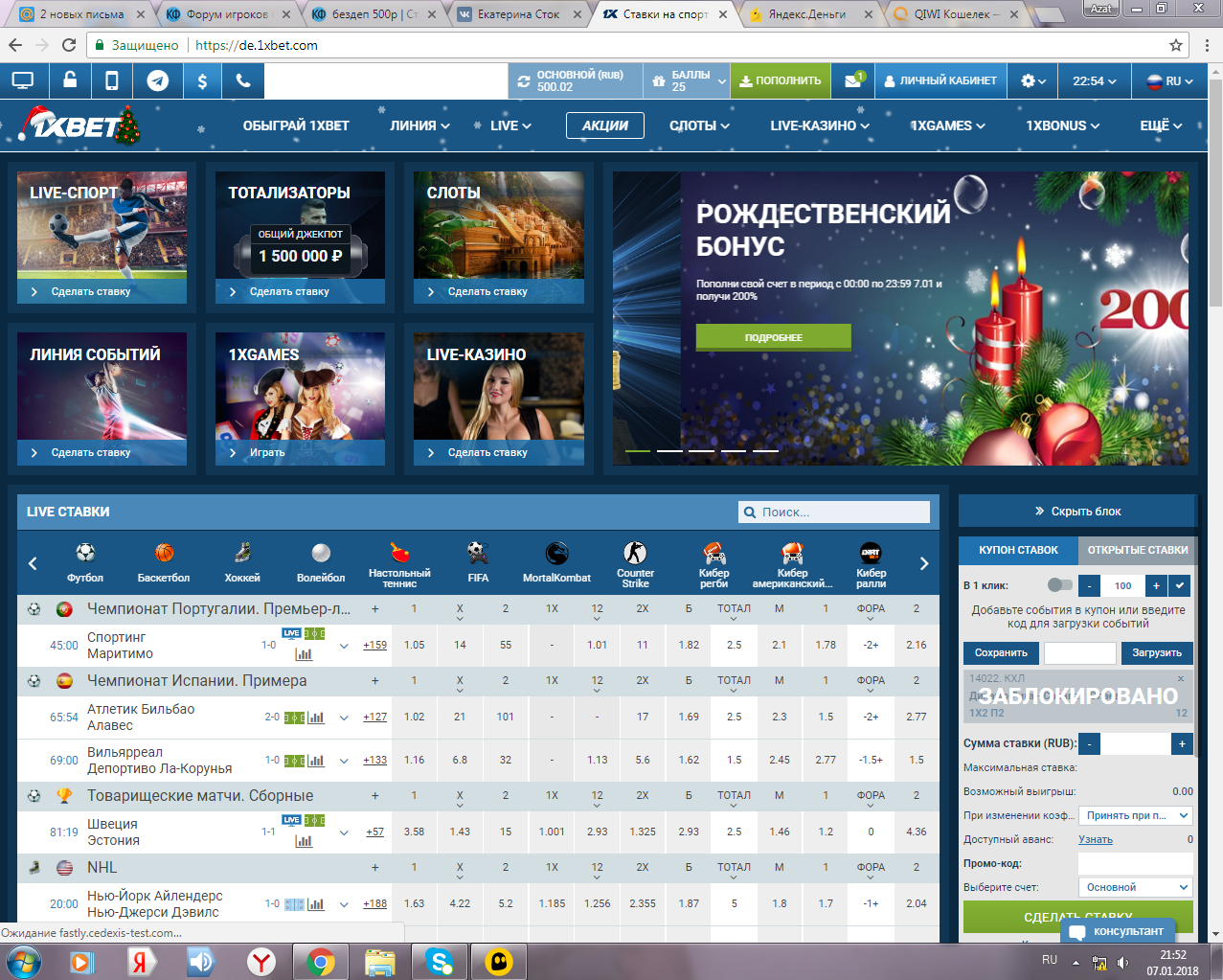Viewport: 1223px width, 980px height.
Task: Select Кибер ралли sport icon
Action: (x=871, y=564)
